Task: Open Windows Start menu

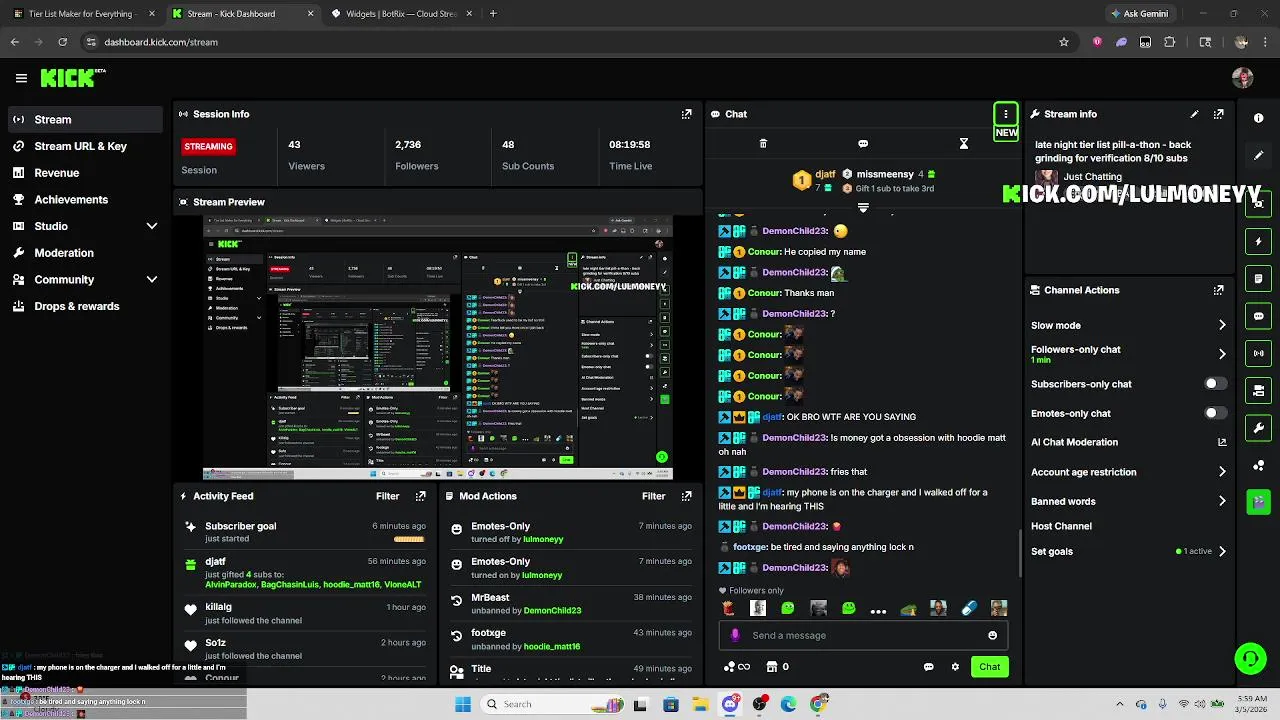Action: [x=462, y=704]
